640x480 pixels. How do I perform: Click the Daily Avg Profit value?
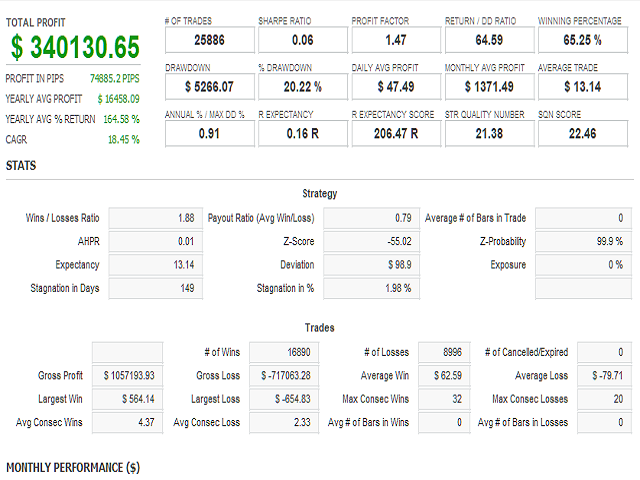(x=392, y=86)
